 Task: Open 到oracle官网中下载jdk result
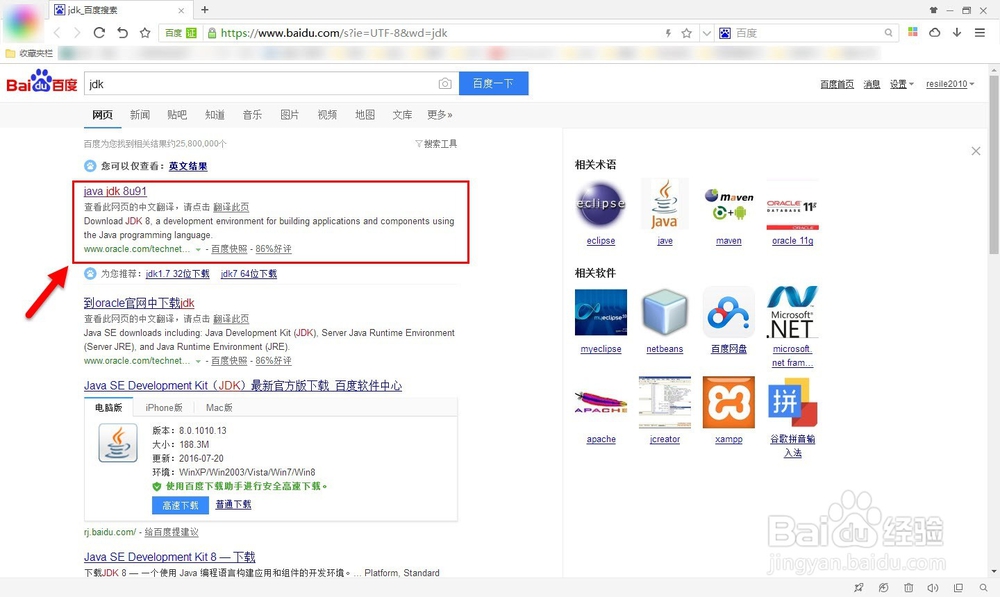tap(139, 303)
